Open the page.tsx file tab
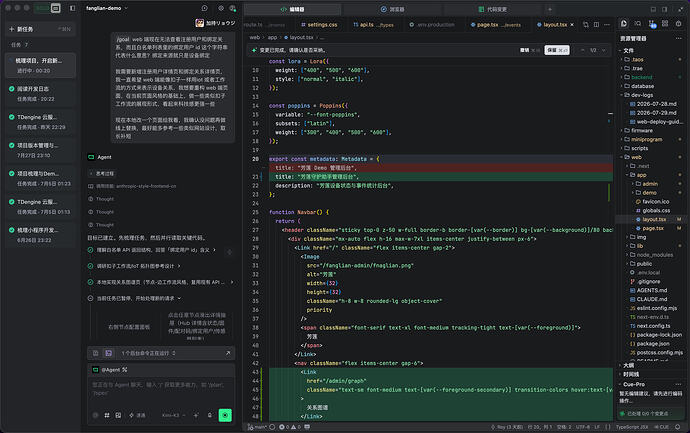Viewport: 690px width, 433px height. [x=495, y=25]
